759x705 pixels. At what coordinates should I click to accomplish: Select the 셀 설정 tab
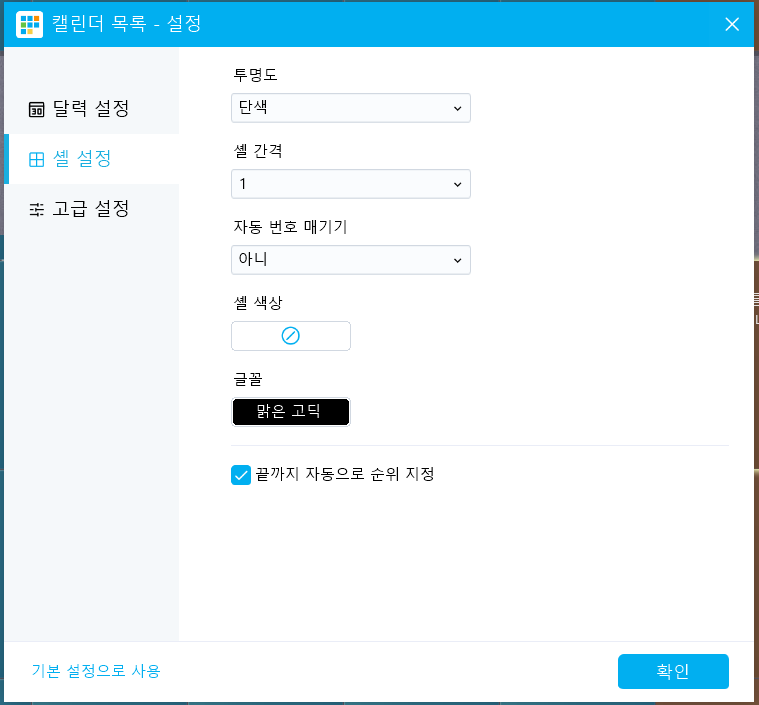[91, 159]
